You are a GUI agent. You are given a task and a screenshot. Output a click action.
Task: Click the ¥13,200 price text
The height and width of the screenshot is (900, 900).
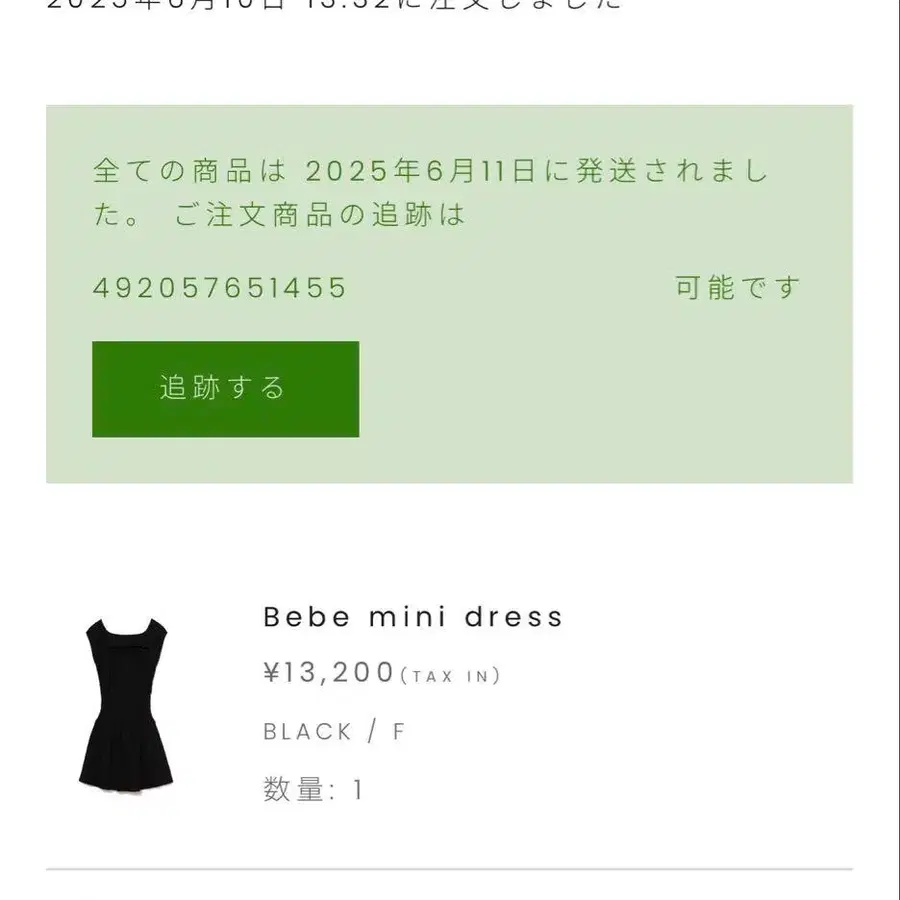328,672
